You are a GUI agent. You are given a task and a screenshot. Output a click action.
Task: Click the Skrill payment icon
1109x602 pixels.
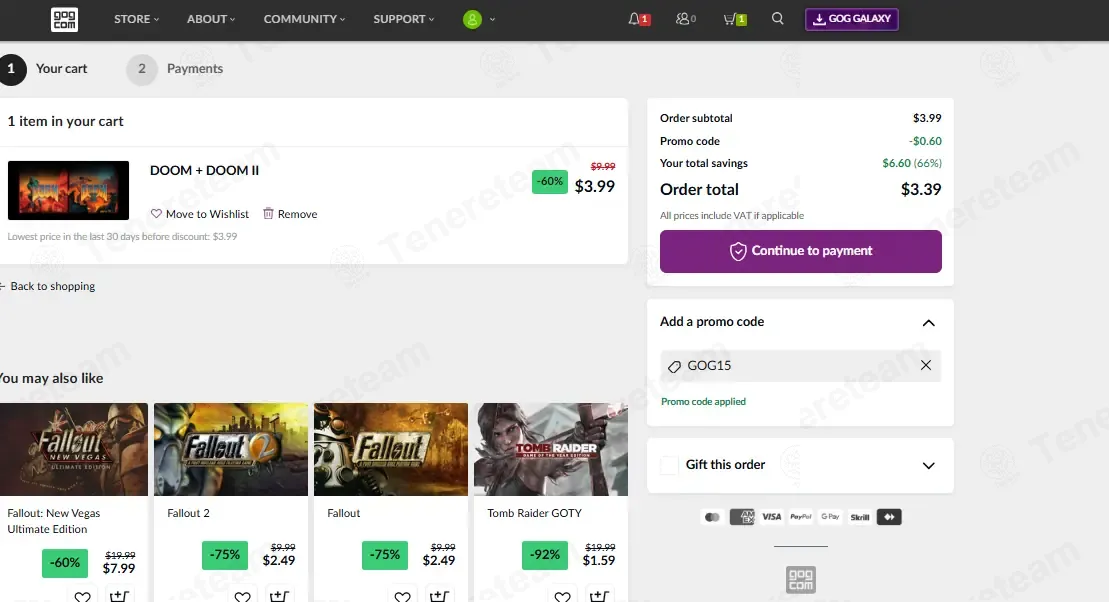point(860,517)
